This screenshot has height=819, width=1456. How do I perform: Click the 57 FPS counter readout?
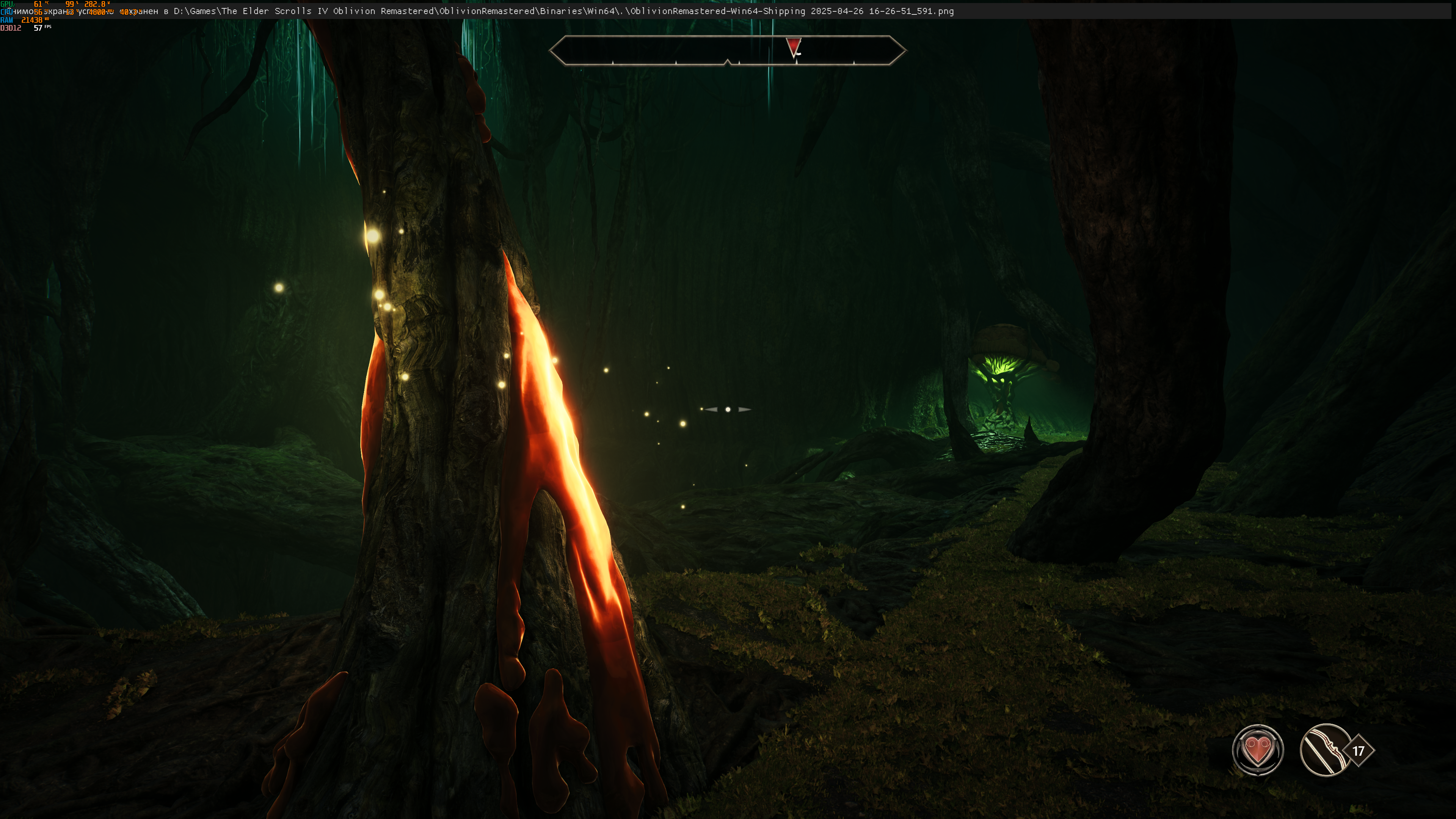click(38, 28)
